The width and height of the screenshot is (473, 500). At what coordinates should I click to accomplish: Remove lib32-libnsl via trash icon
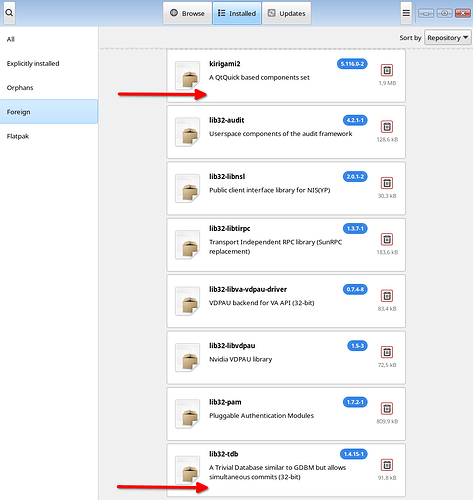pos(387,183)
